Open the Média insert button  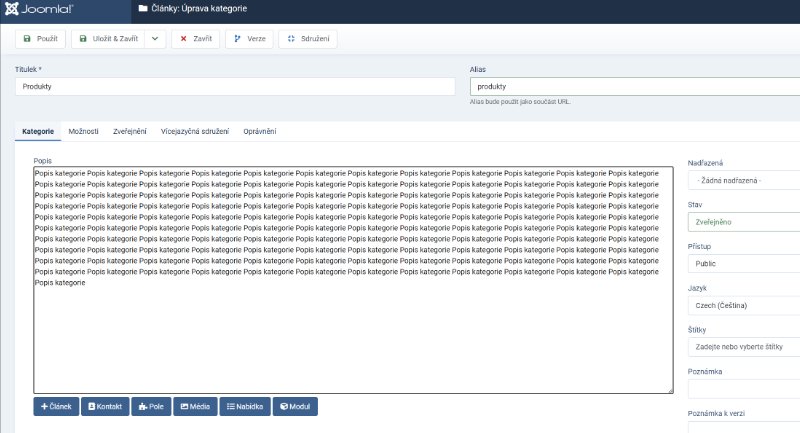pyautogui.click(x=196, y=407)
